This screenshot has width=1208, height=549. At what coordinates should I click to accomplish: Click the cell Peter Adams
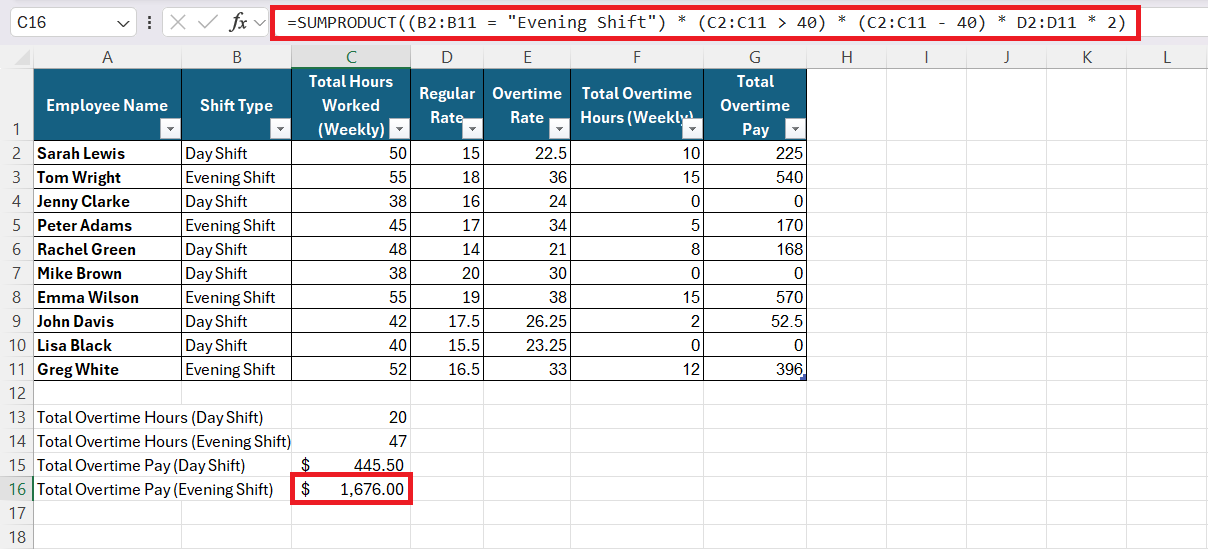(x=108, y=225)
